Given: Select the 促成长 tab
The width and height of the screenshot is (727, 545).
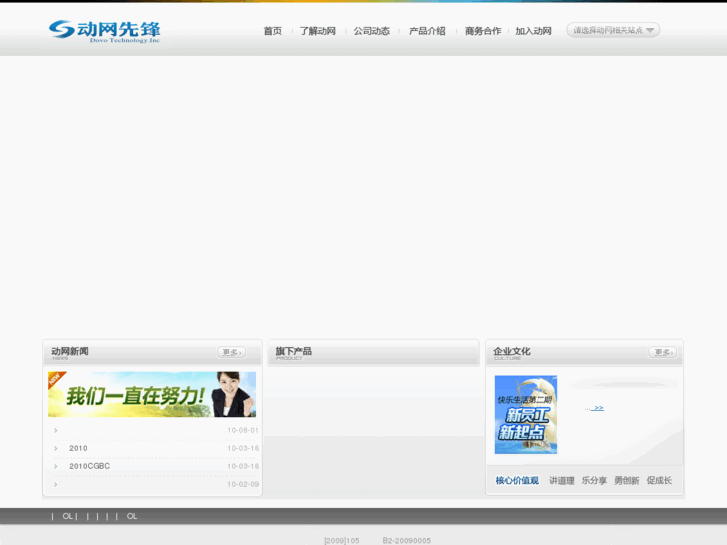Looking at the screenshot, I should (659, 481).
